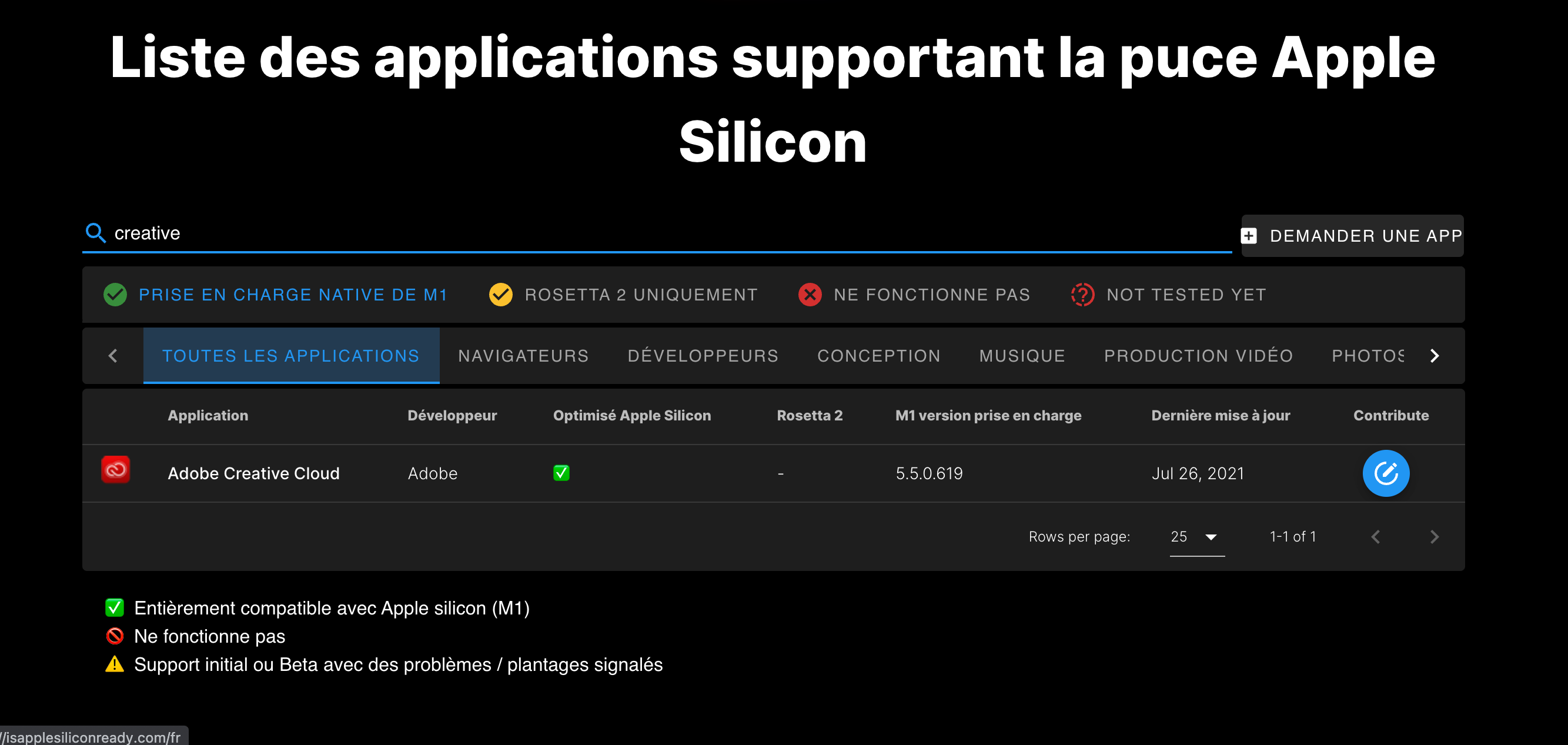Click the blue Contribute edit icon
The image size is (1568, 745).
tap(1385, 473)
